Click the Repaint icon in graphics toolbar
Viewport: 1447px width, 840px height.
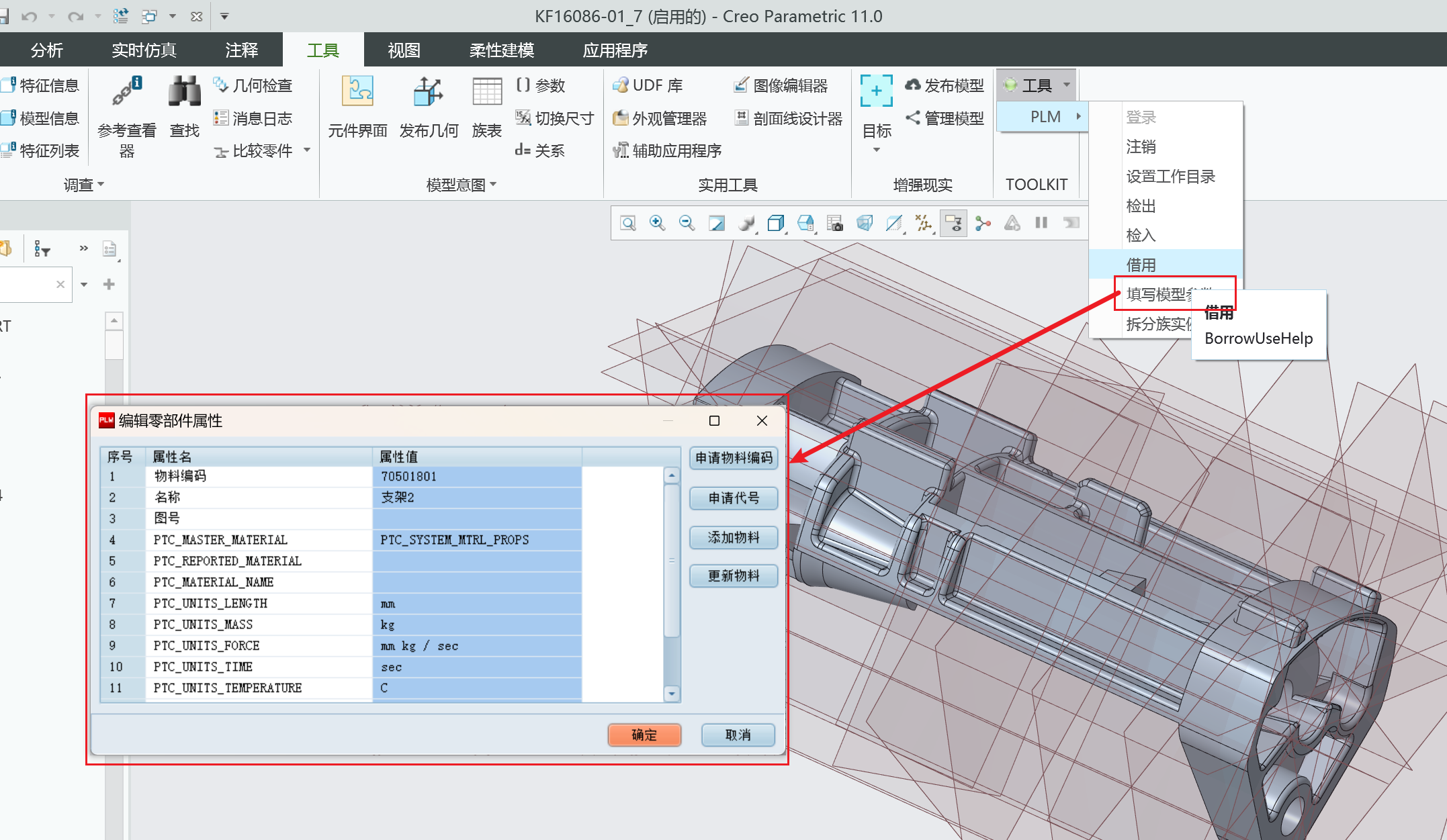[x=717, y=223]
